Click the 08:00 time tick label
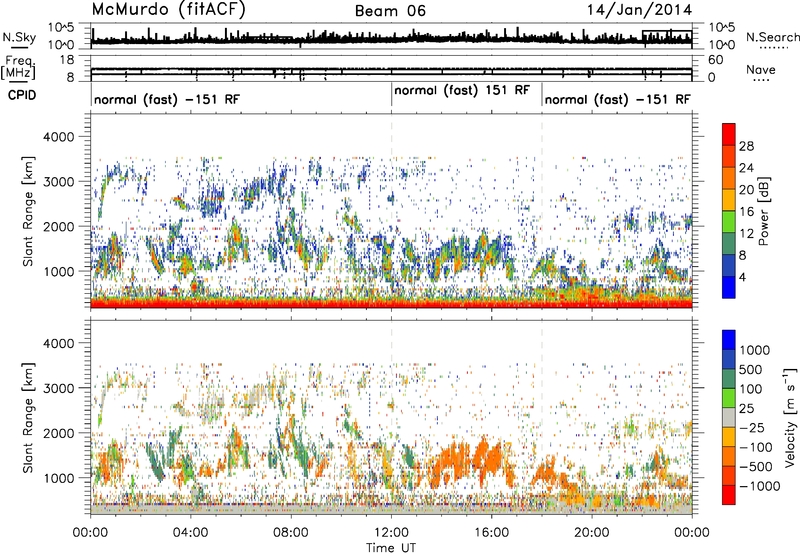 (291, 533)
